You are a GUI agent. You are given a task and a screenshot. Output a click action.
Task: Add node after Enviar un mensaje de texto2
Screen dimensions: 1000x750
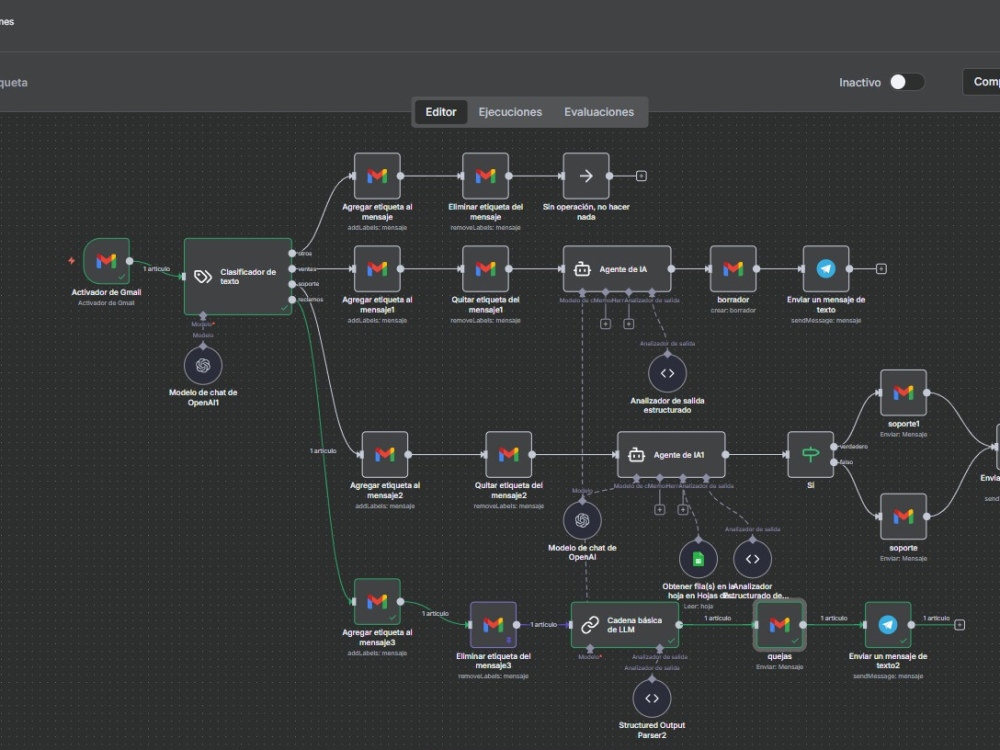pos(959,625)
